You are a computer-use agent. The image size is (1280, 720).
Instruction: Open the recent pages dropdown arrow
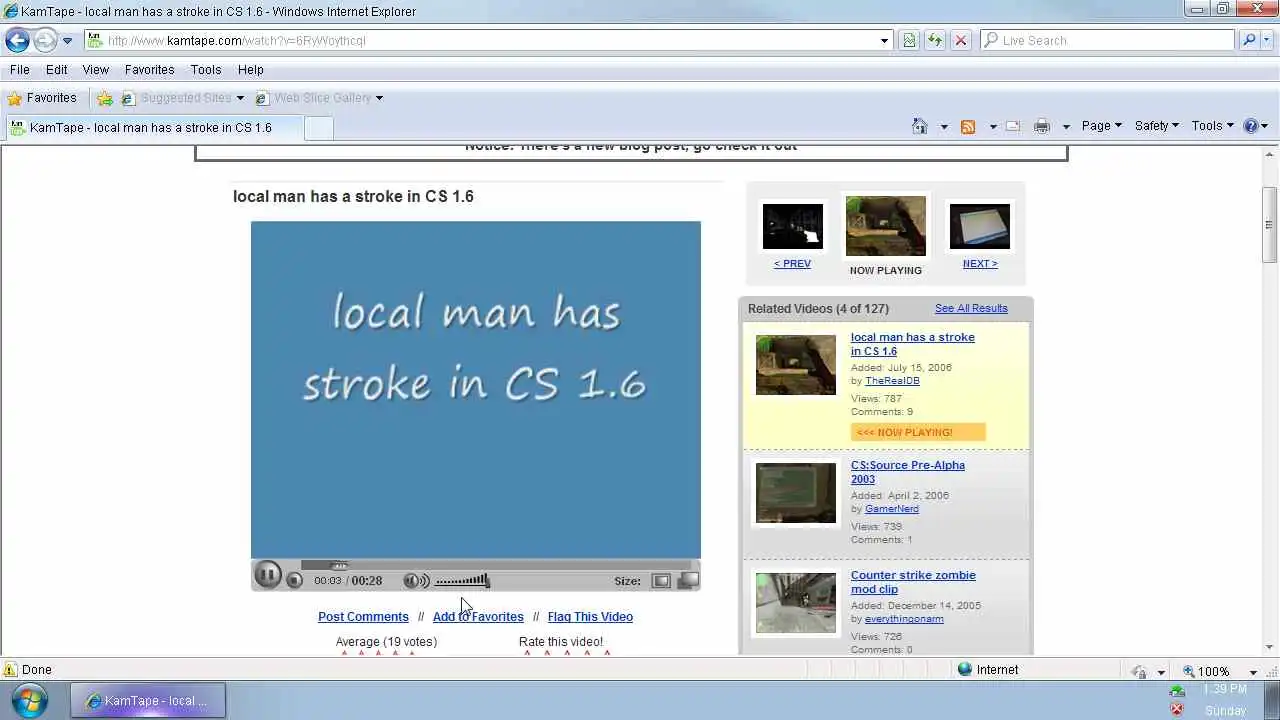click(x=67, y=41)
